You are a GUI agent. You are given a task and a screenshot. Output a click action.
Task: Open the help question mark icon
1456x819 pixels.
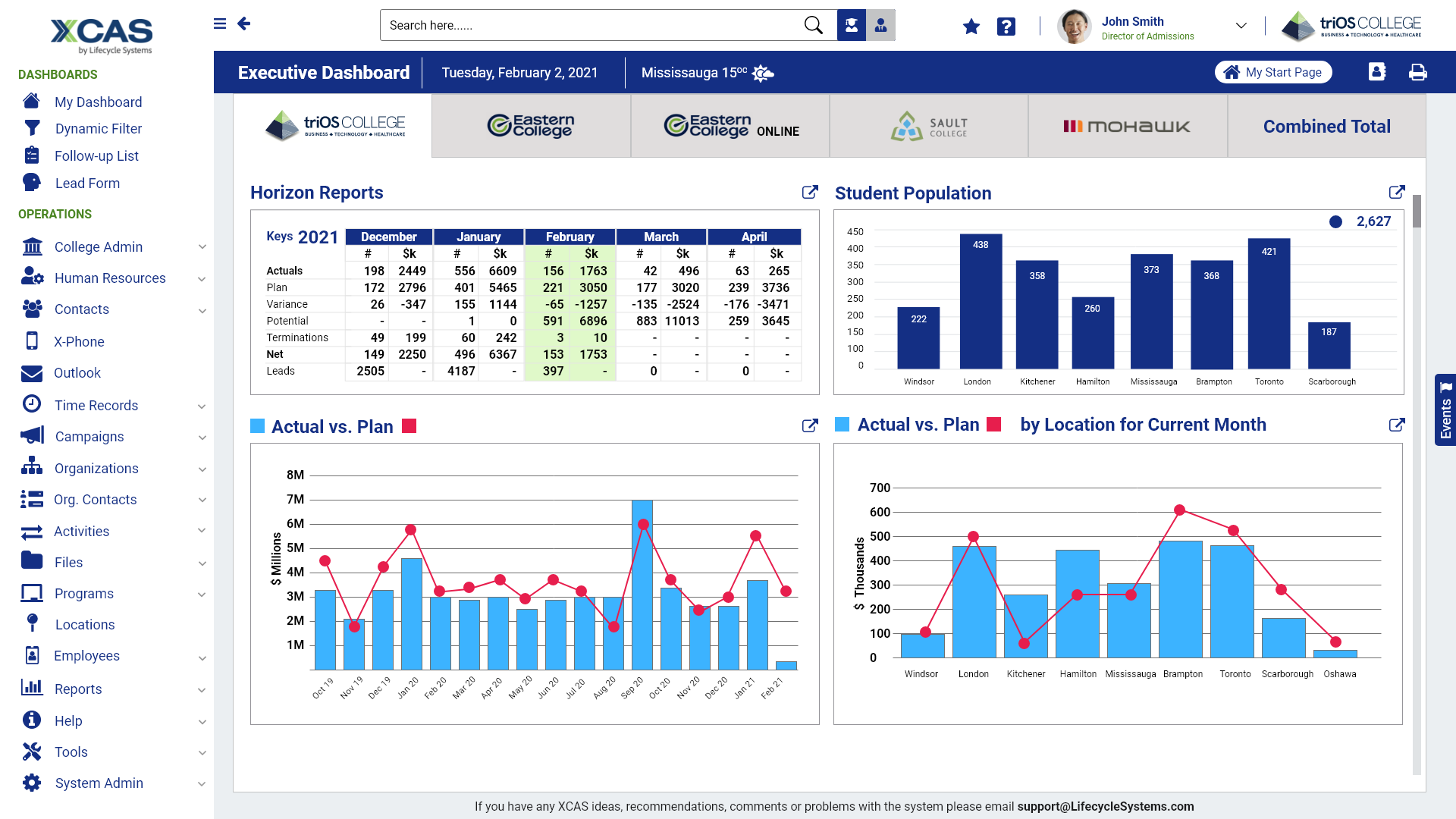pos(1006,27)
